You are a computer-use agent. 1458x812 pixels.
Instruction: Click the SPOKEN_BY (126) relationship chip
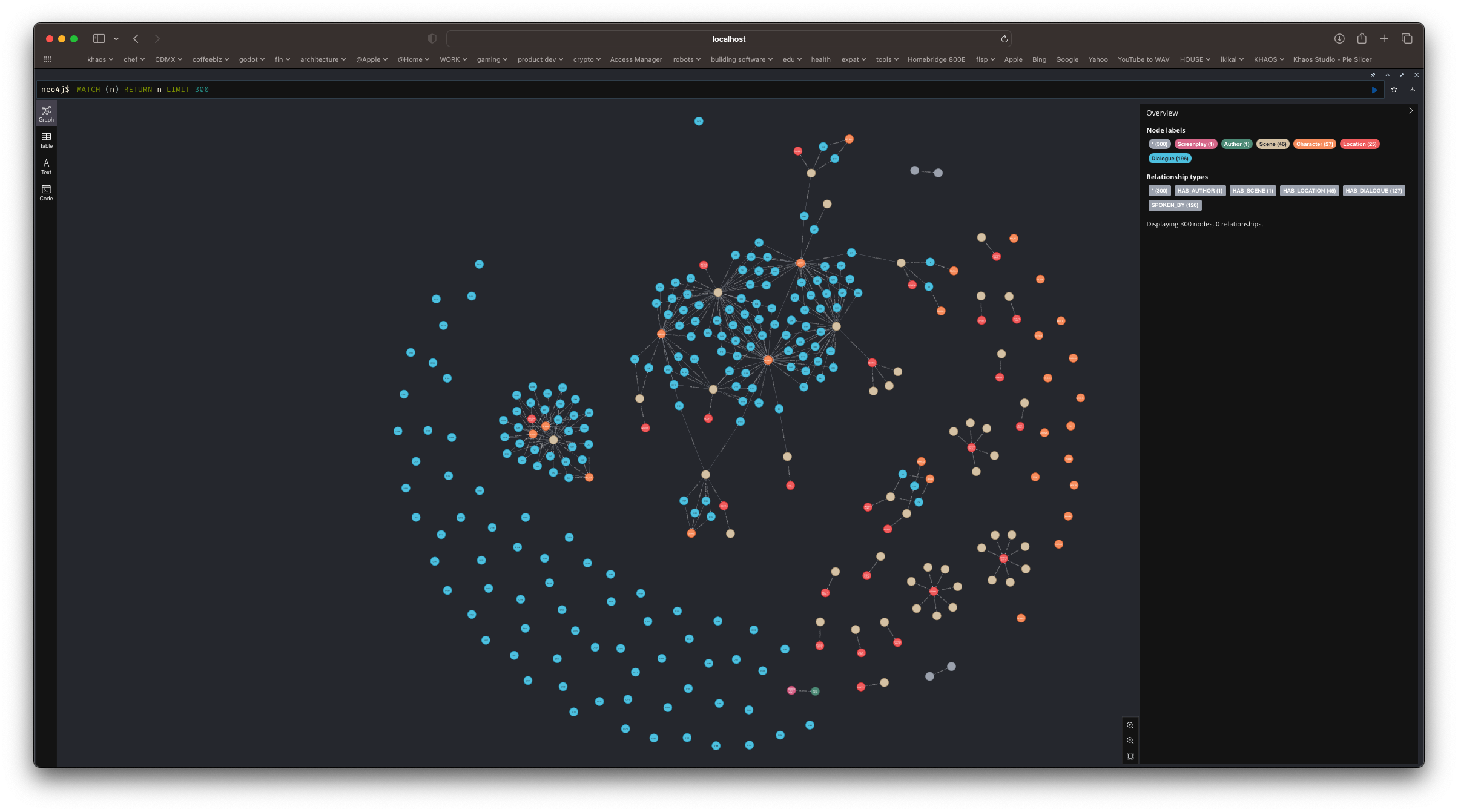[x=1174, y=205]
